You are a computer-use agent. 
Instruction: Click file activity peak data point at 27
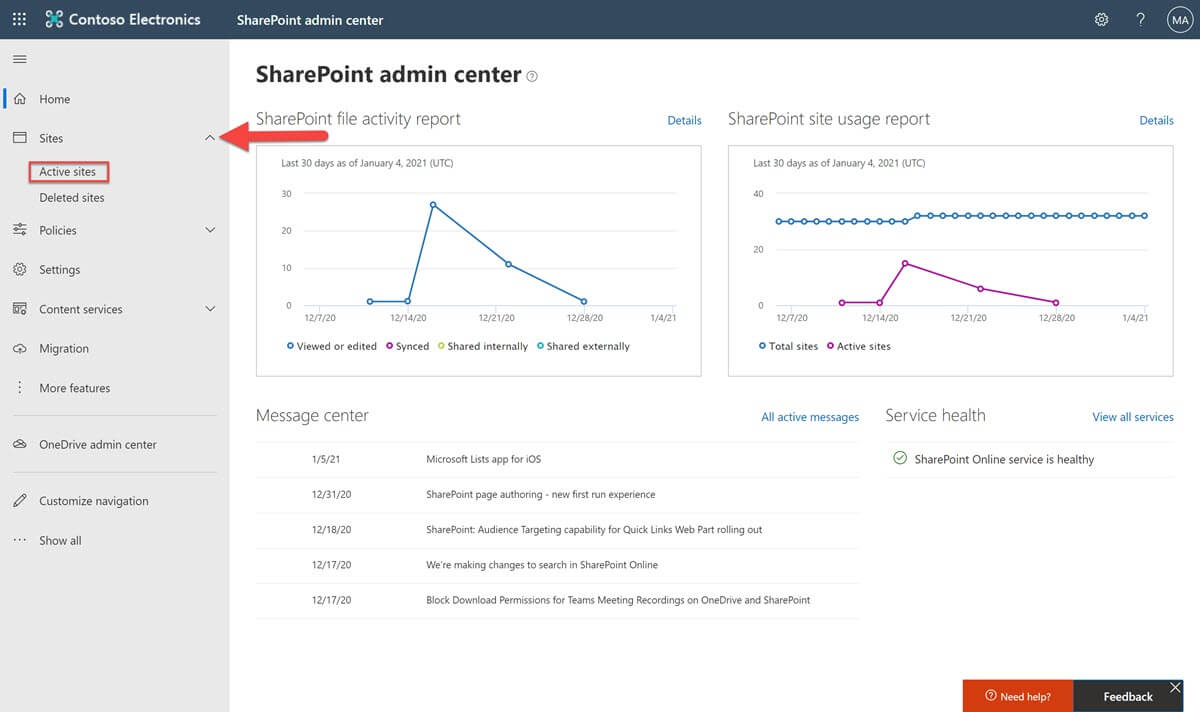(433, 204)
